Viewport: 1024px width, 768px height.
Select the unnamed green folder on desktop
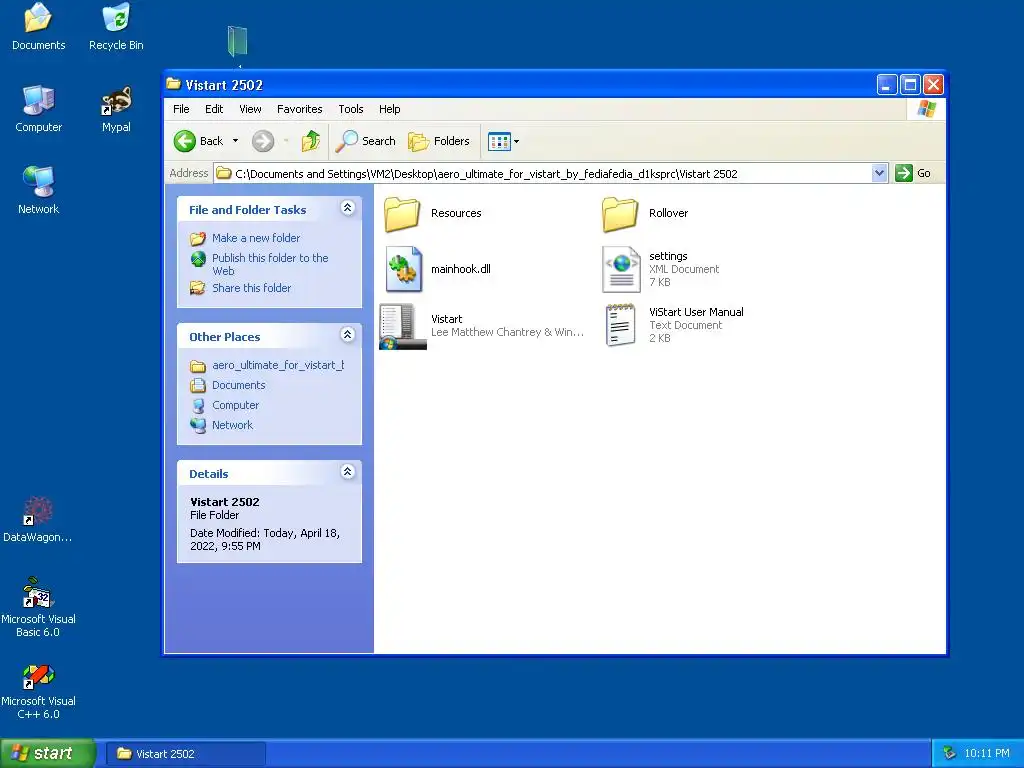238,41
